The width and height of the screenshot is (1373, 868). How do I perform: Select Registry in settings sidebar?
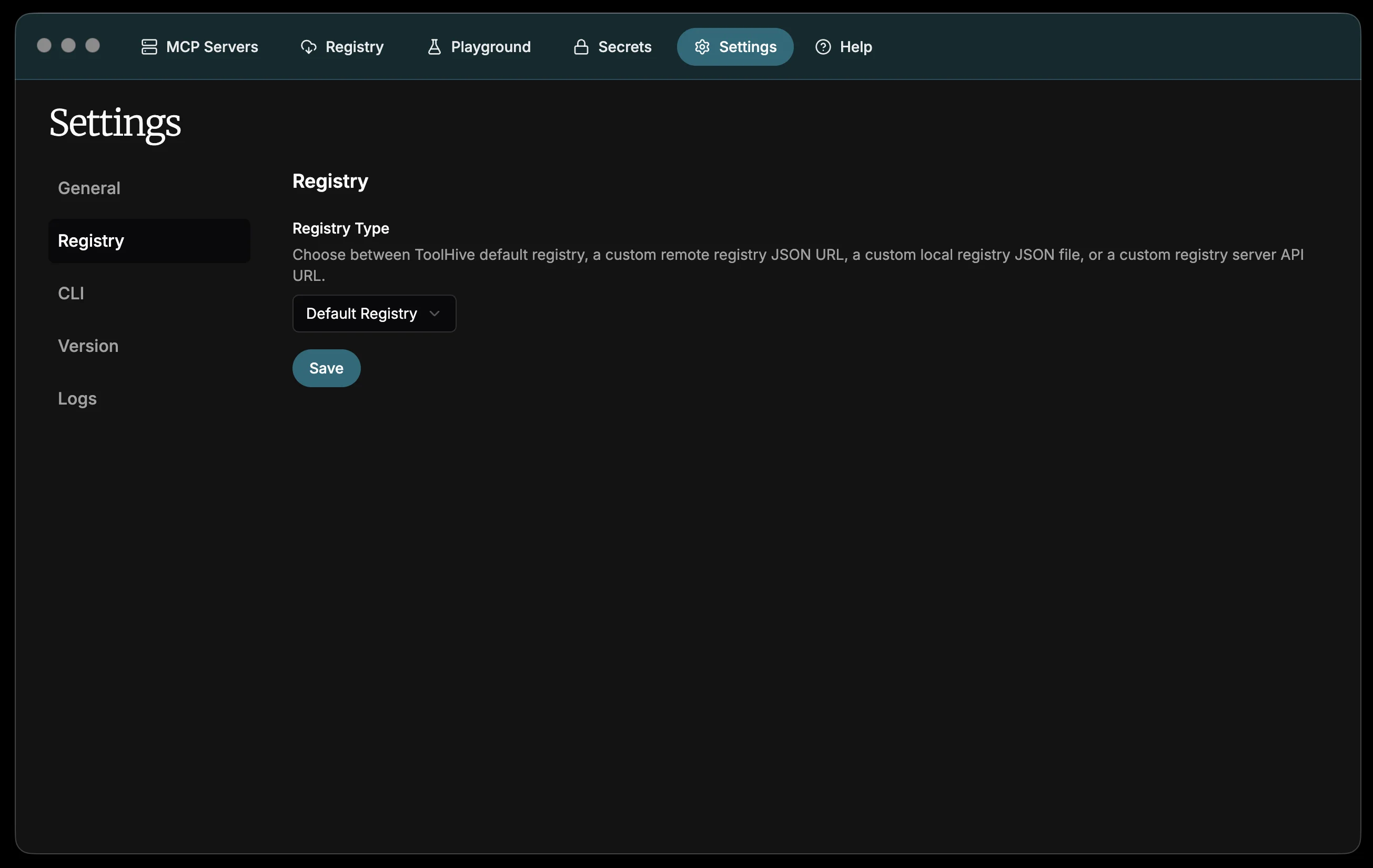point(91,240)
